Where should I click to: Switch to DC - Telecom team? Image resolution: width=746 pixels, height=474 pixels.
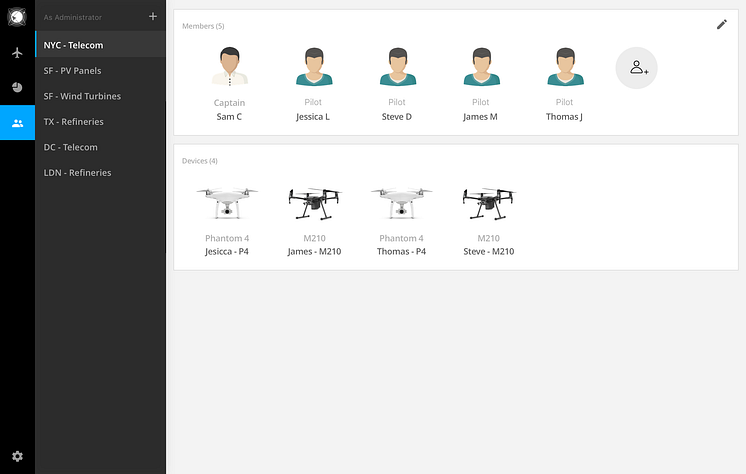[100, 147]
